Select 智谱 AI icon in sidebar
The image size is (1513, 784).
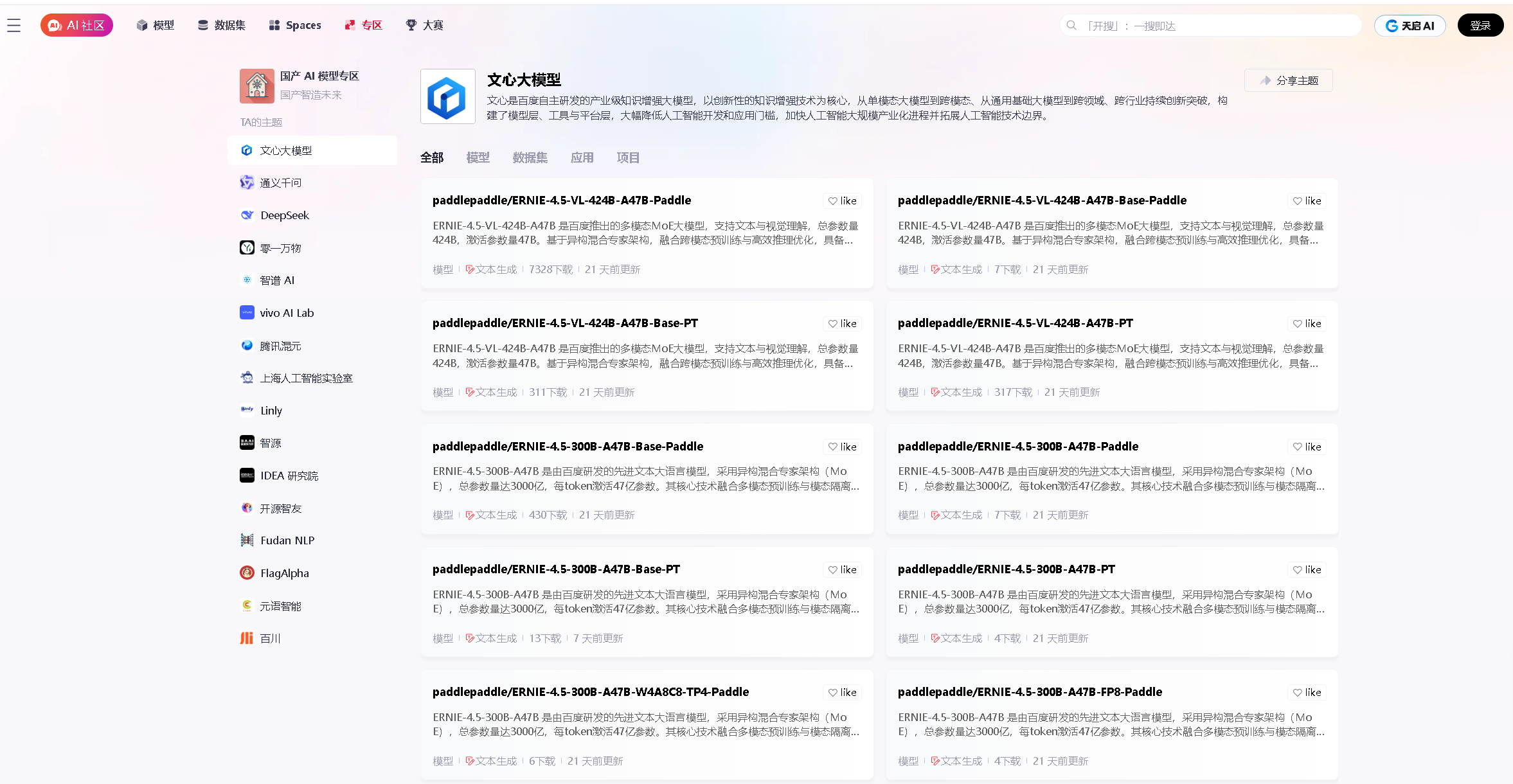click(247, 280)
